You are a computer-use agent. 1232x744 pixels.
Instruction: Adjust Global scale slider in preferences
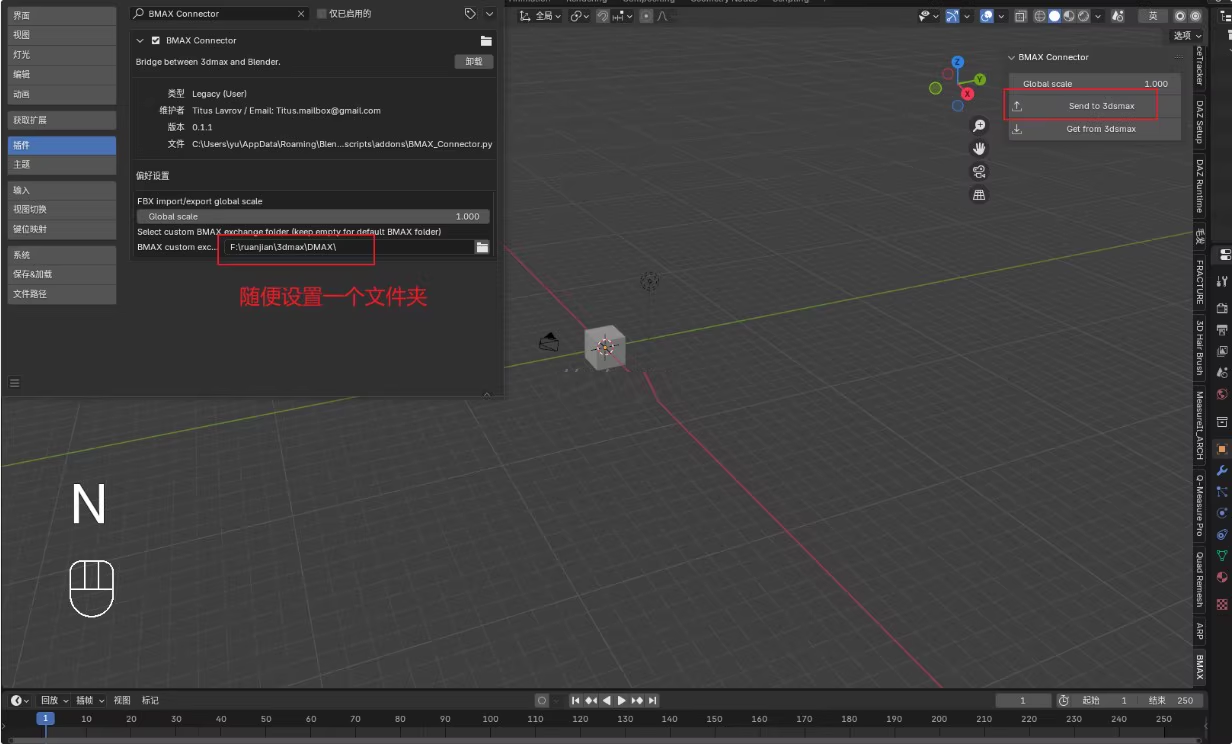(313, 216)
